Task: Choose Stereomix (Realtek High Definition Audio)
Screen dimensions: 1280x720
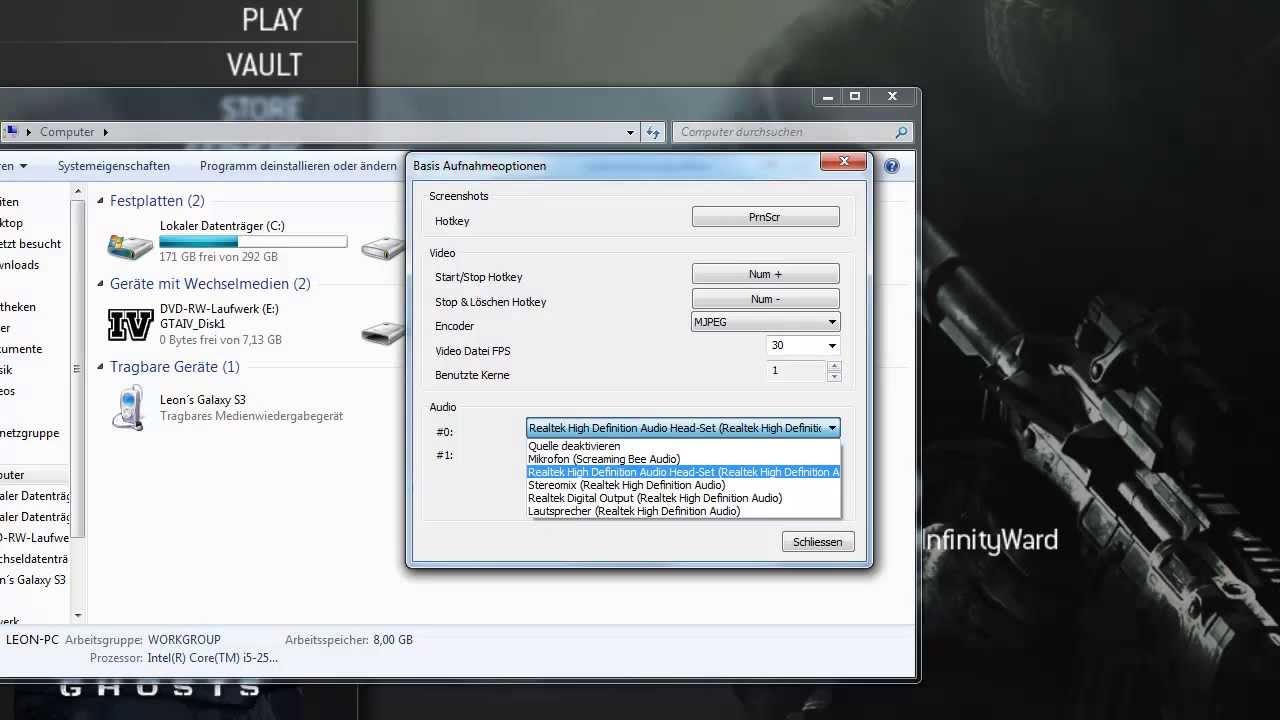Action: coord(683,485)
